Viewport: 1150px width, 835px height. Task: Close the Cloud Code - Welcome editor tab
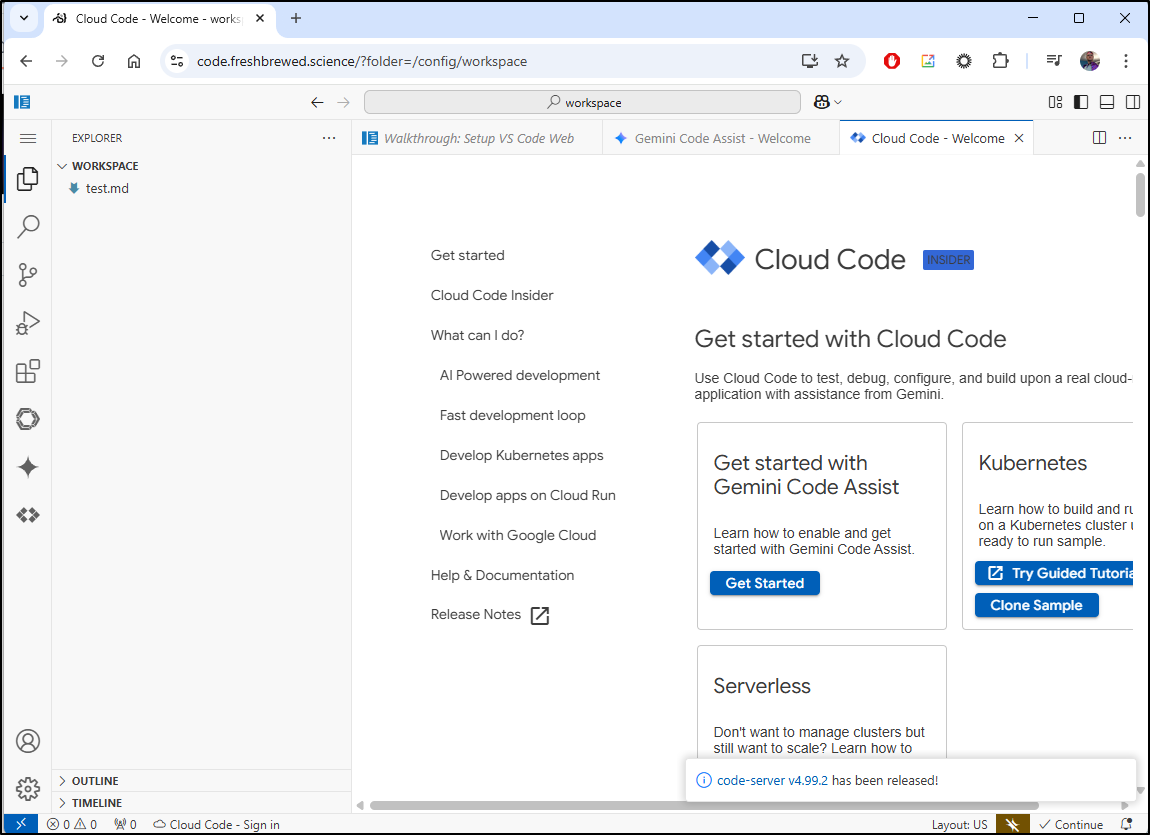(1019, 138)
